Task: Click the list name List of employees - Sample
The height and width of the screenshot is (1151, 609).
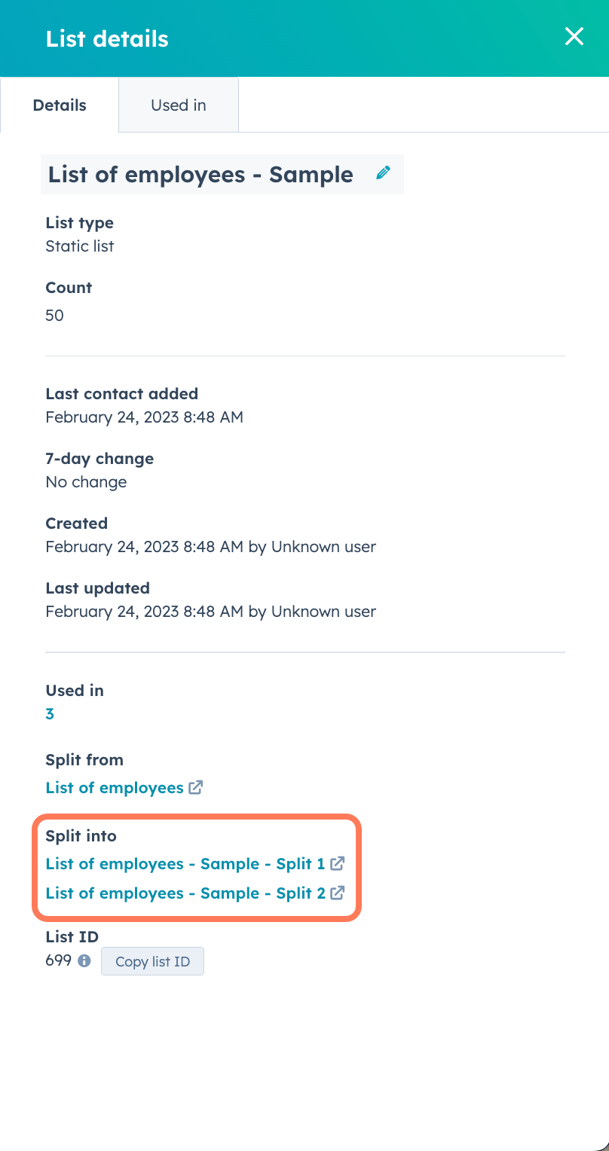Action: point(200,175)
